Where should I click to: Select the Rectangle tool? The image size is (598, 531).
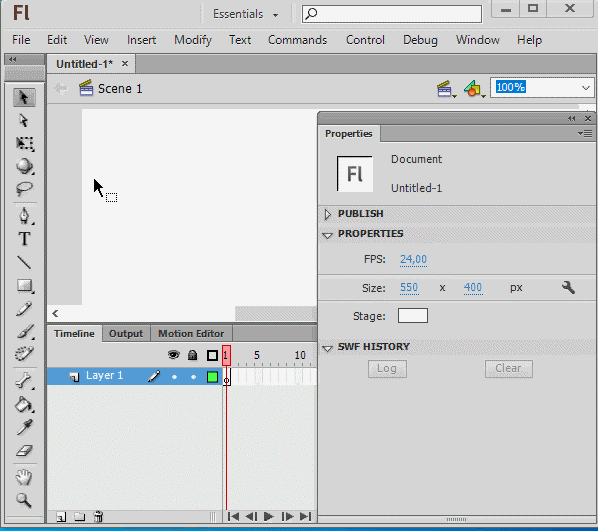coord(25,286)
